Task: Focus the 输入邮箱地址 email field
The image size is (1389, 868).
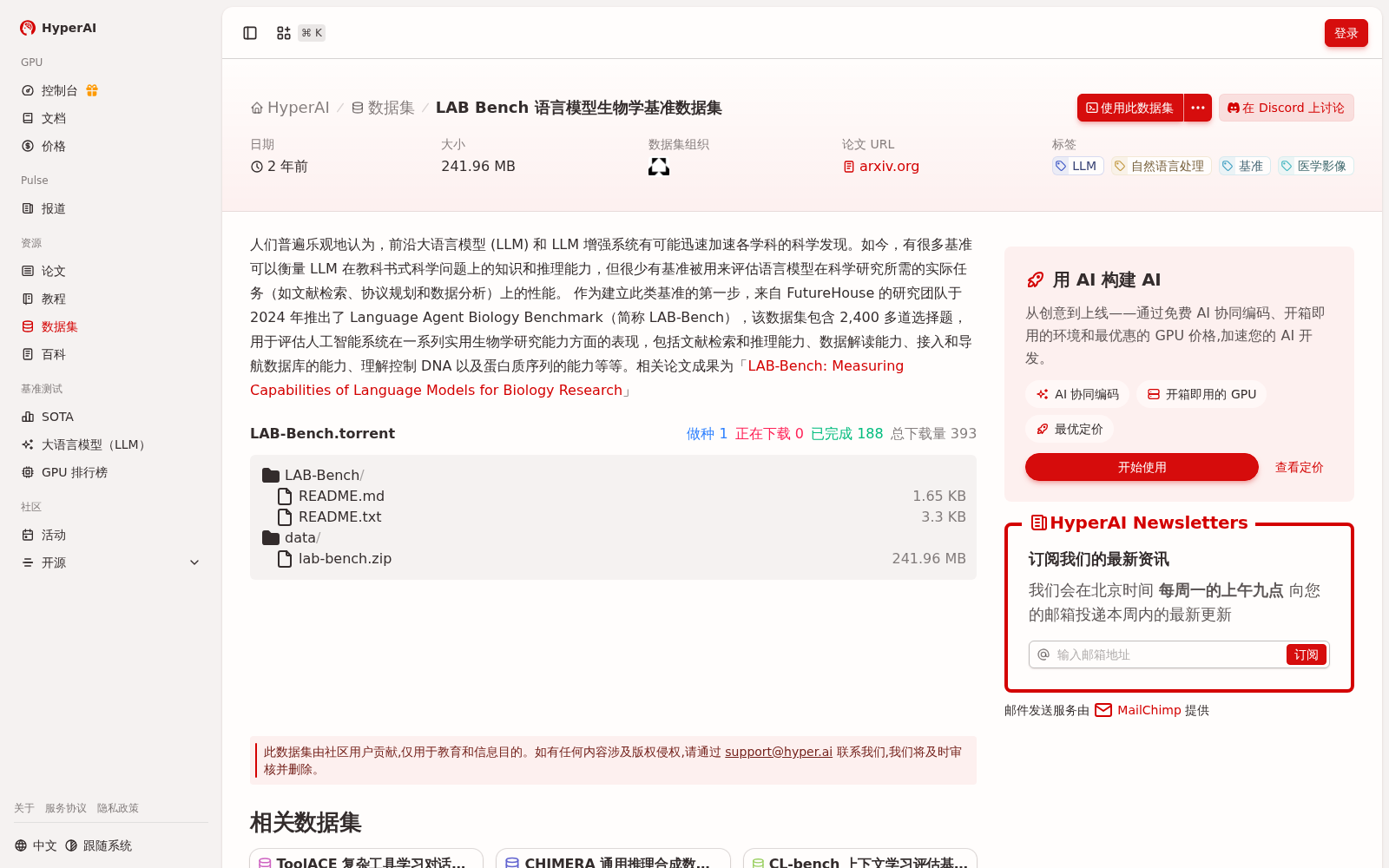Action: 1168,654
